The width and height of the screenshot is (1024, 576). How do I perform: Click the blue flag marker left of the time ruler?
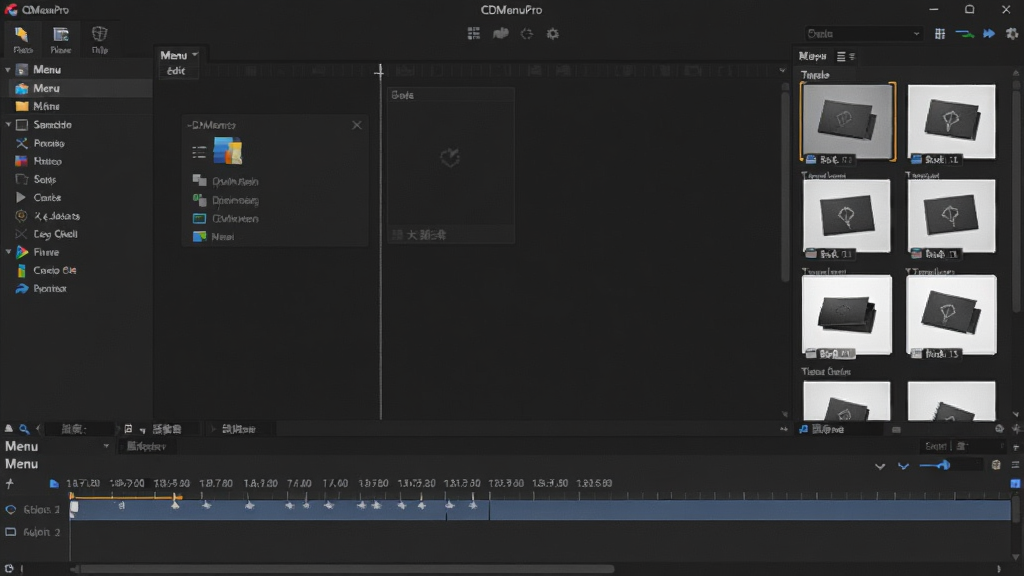[54, 483]
